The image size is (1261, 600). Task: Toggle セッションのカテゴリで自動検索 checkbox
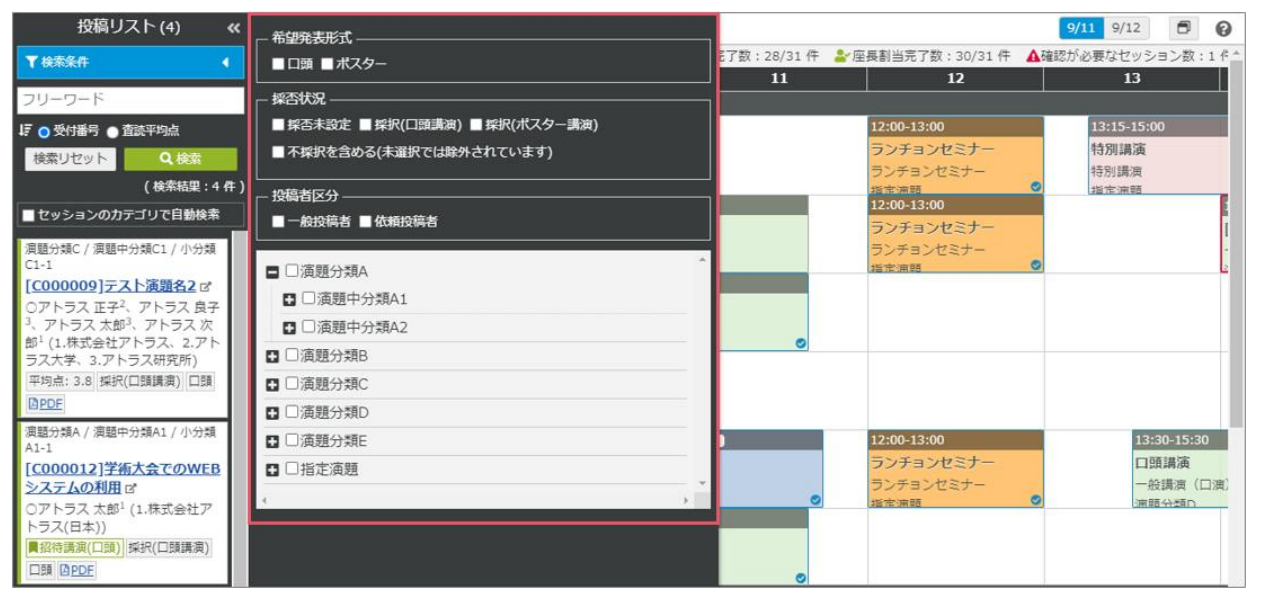28,215
